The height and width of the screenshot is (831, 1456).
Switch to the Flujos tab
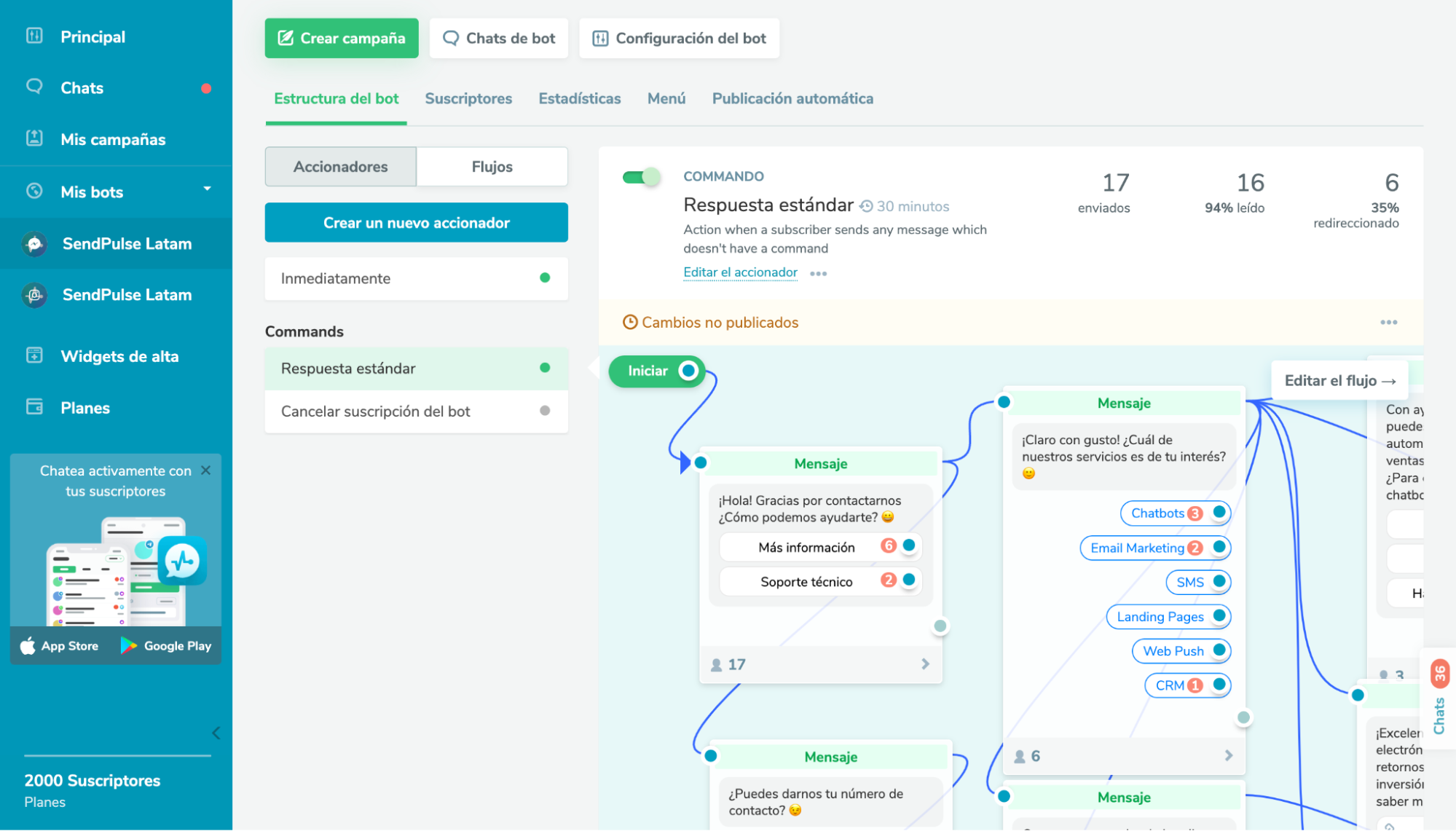click(492, 167)
